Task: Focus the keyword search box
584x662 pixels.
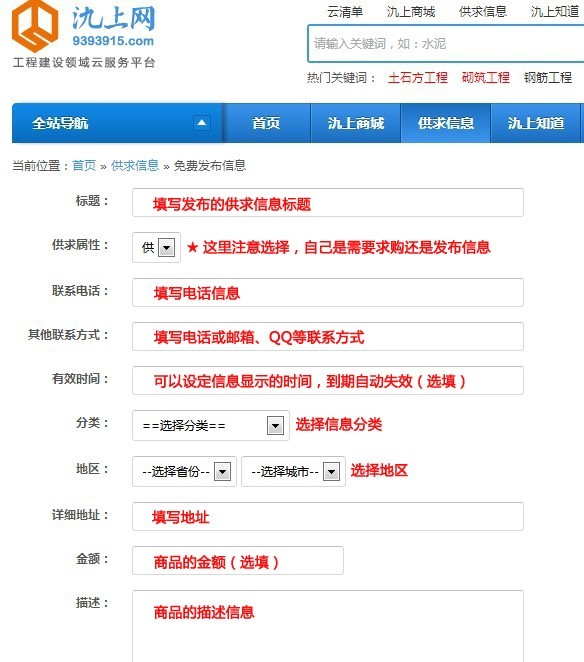Action: click(445, 43)
